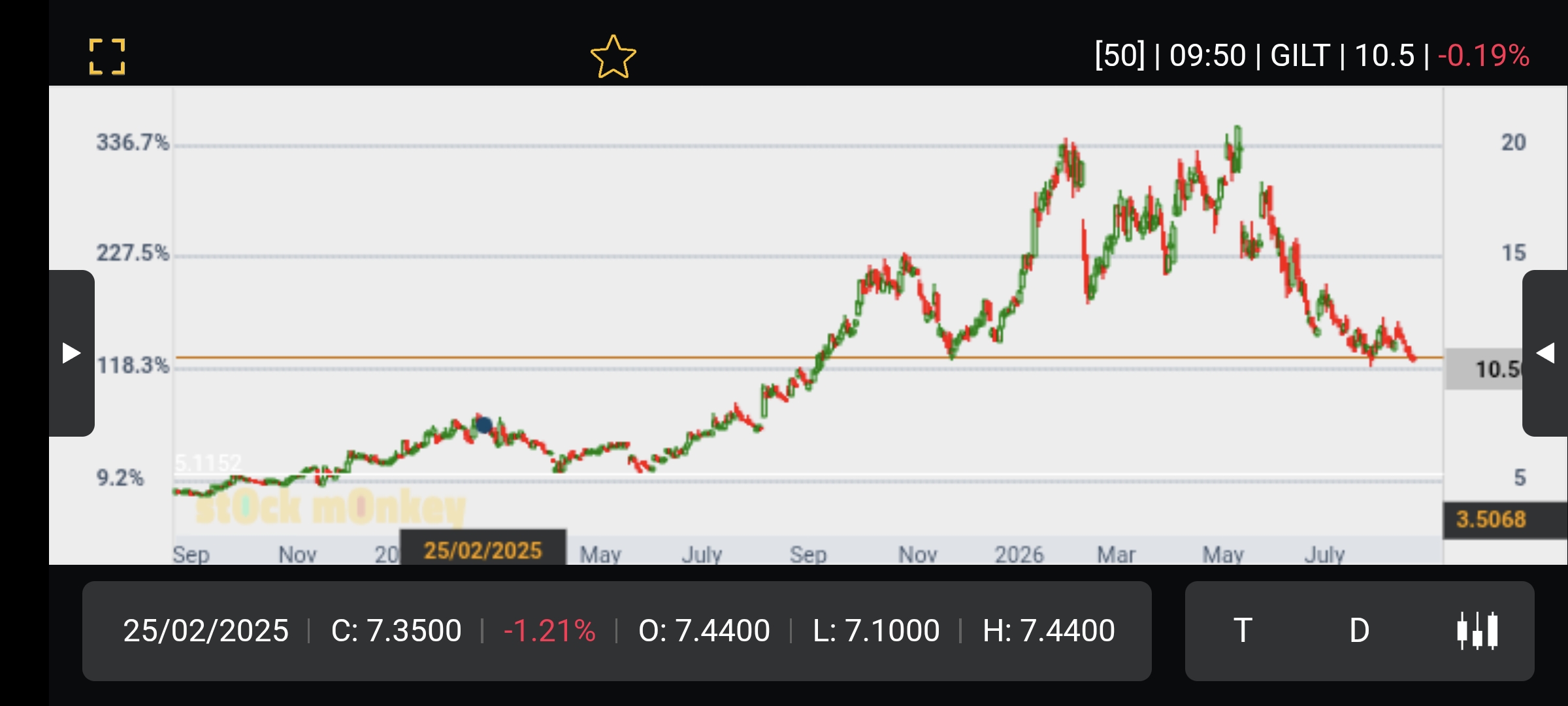The image size is (1568, 706).
Task: Tap the C: 7.3500 close value
Action: (396, 631)
